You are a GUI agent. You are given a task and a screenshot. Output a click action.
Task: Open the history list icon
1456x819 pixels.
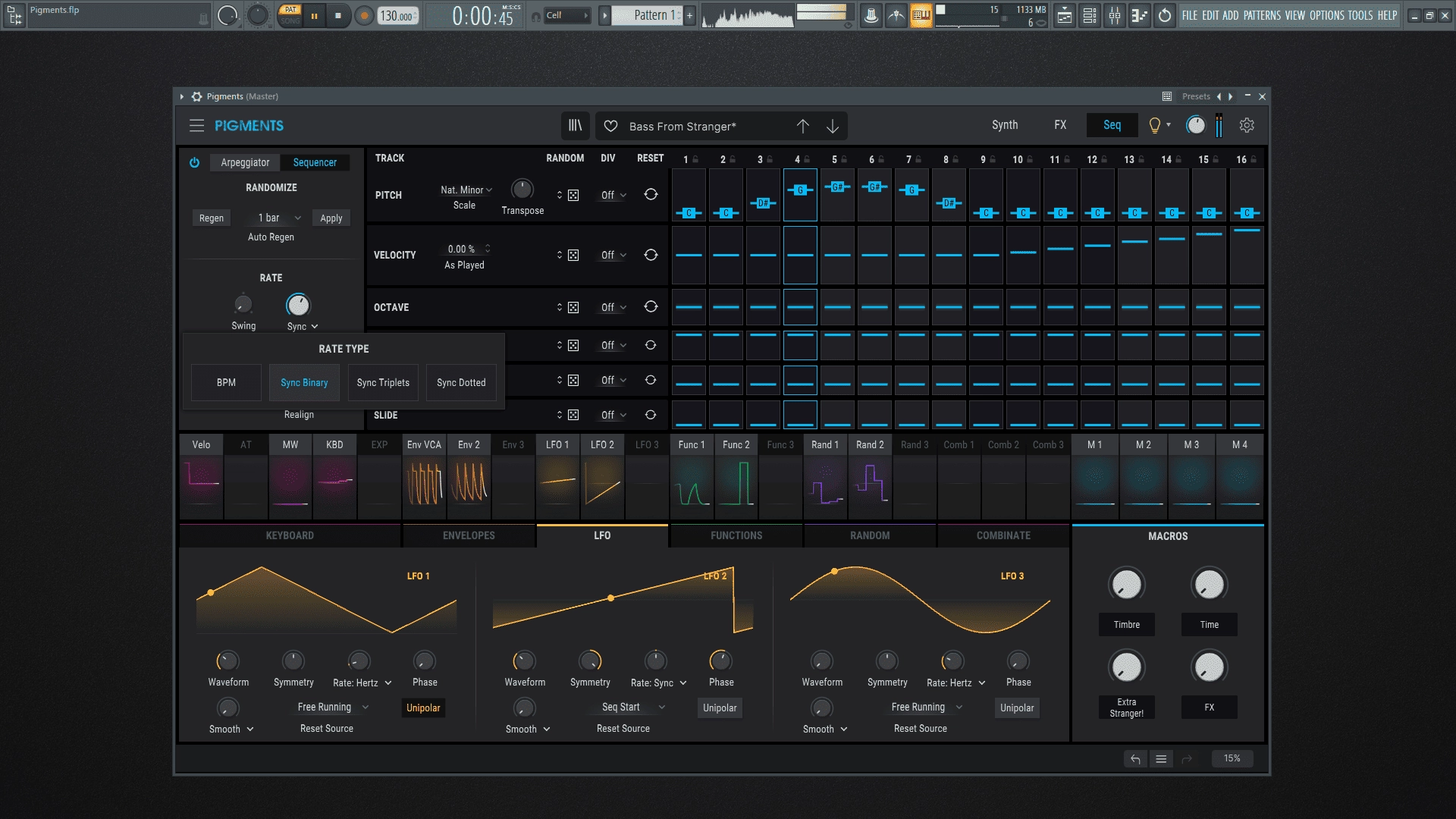click(x=1161, y=758)
